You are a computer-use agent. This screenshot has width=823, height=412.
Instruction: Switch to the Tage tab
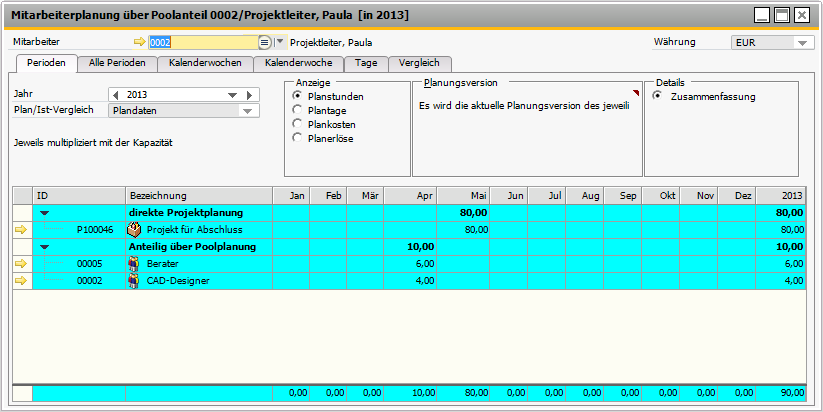366,63
